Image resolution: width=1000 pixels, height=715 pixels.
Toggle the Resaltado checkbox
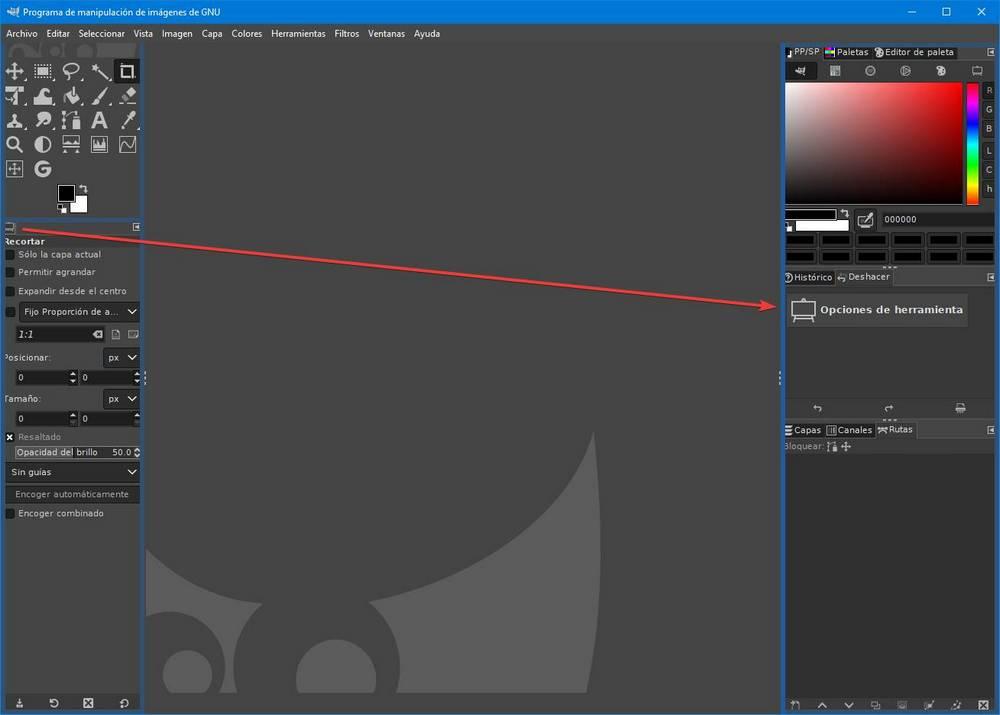coord(10,437)
